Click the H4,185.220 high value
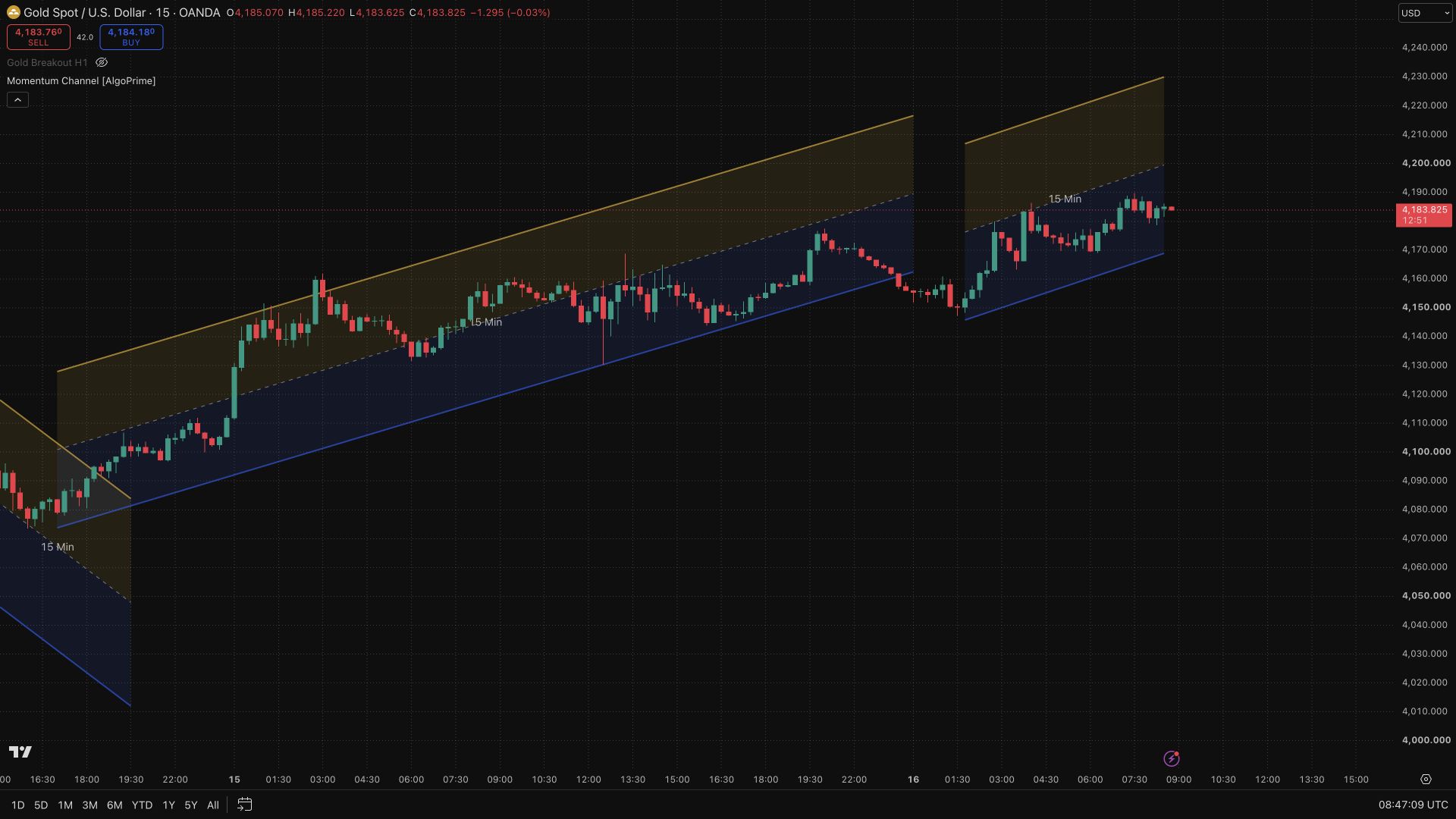 click(x=316, y=13)
